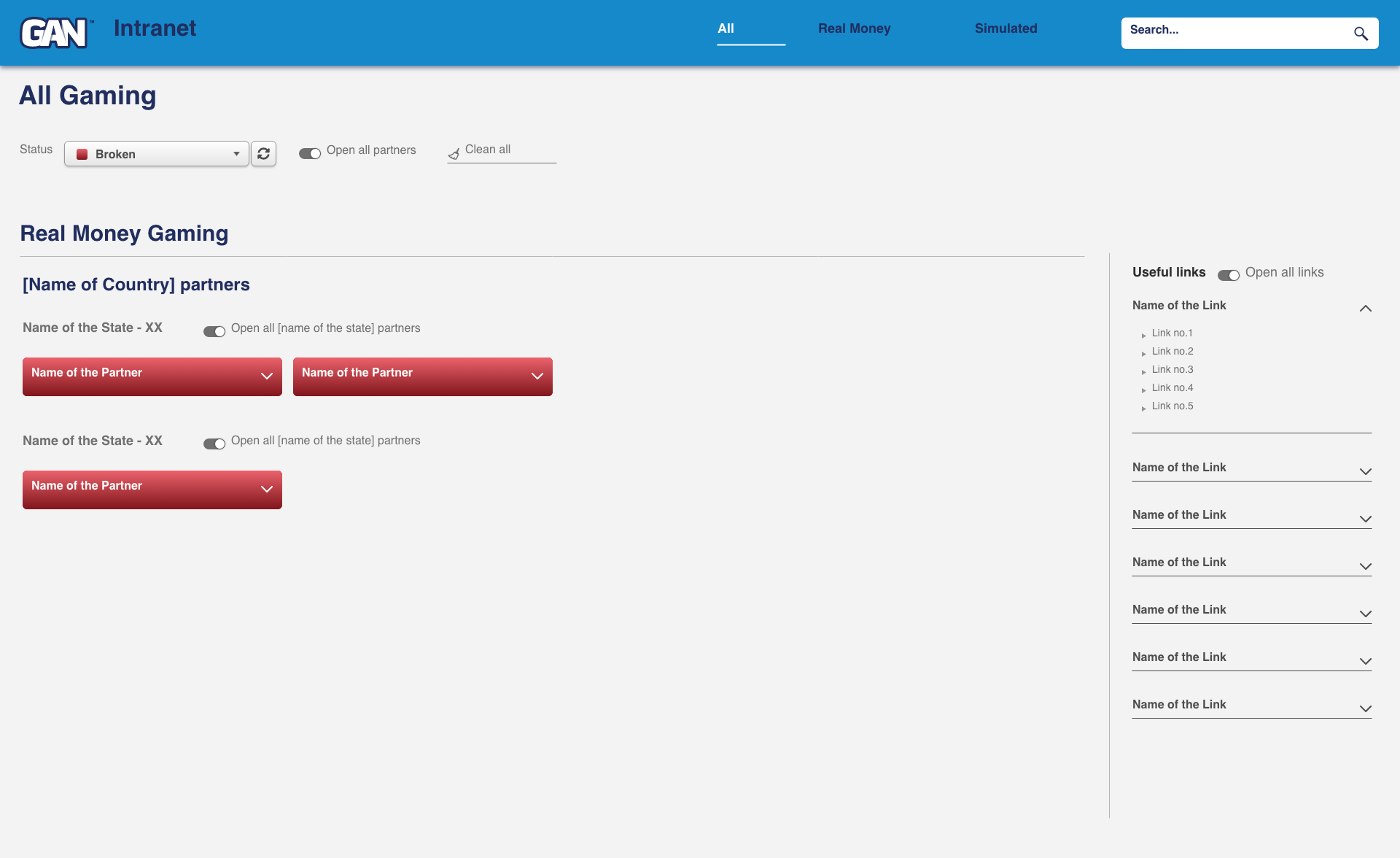Click the GAN logo icon
The height and width of the screenshot is (858, 1400).
coord(55,33)
